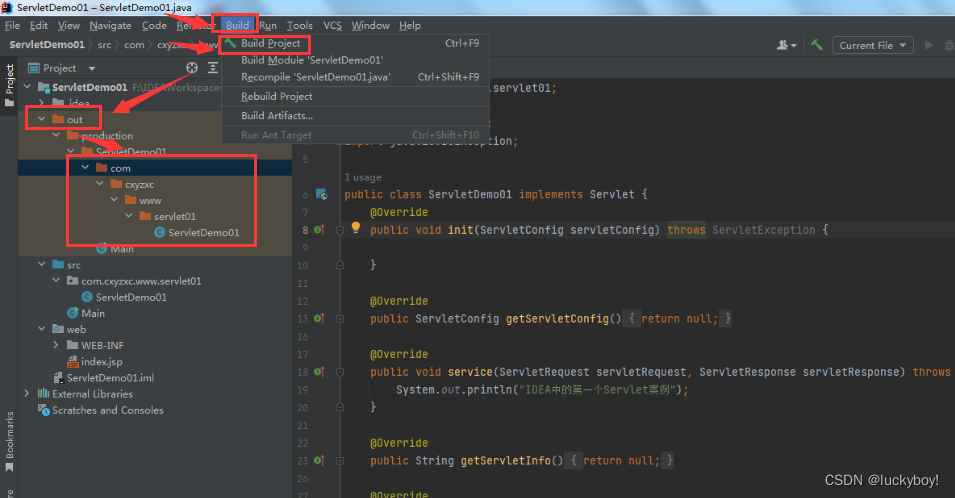Open the Project tool window side tab
The height and width of the screenshot is (498, 955).
pos(9,85)
